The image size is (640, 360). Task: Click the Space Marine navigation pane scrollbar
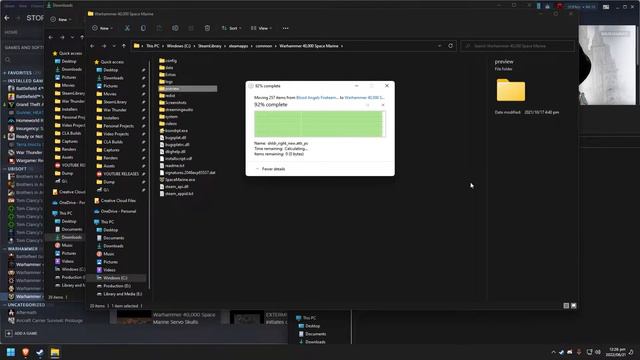click(149, 173)
